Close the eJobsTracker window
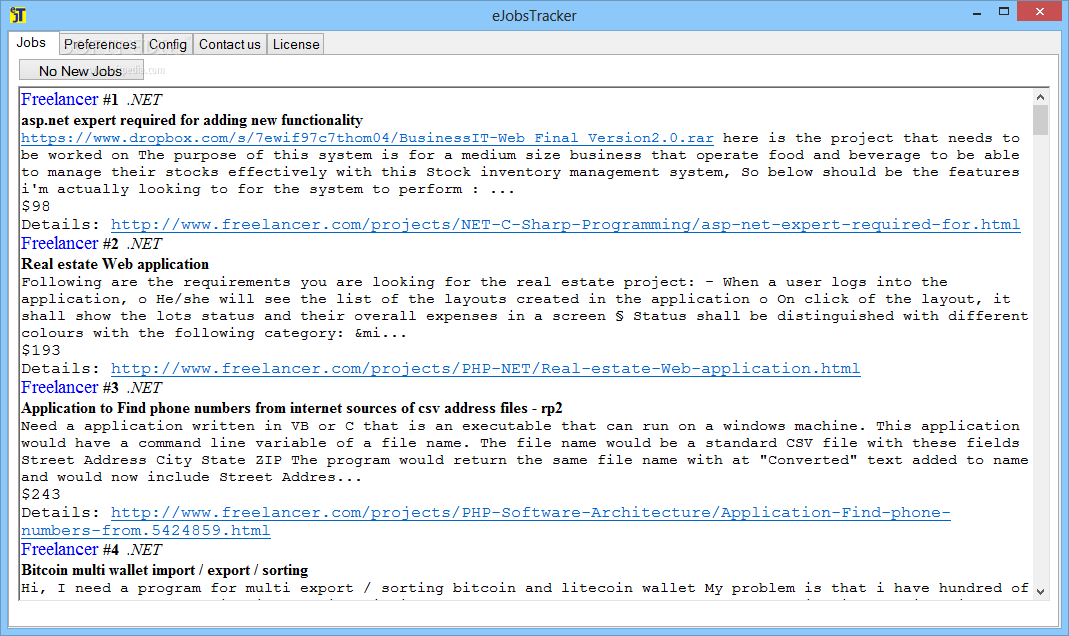Viewport: 1069px width, 636px height. pyautogui.click(x=1040, y=12)
